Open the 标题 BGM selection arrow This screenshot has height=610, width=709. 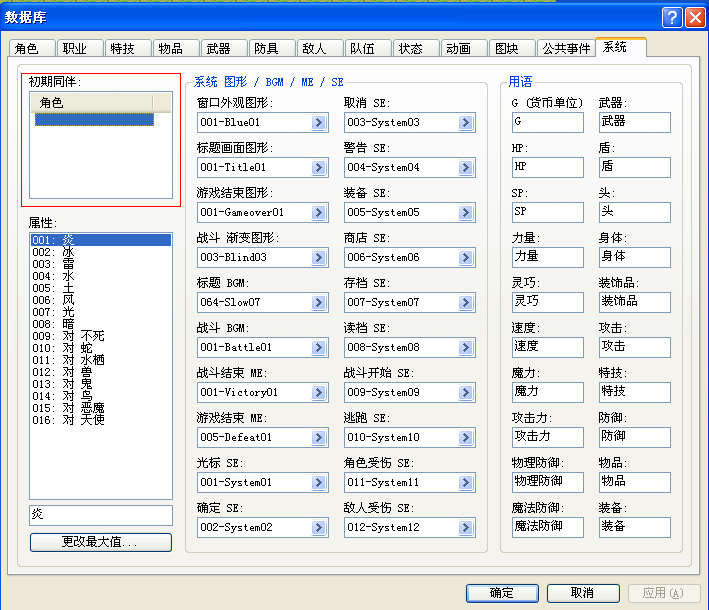319,303
